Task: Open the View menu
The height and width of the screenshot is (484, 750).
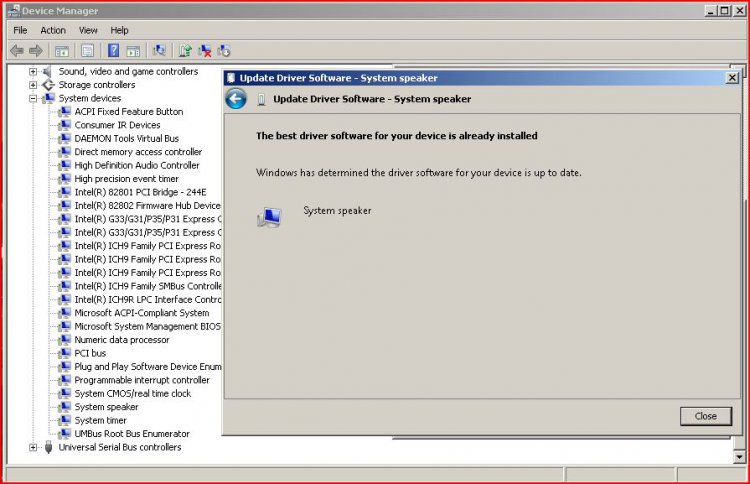Action: 88,30
